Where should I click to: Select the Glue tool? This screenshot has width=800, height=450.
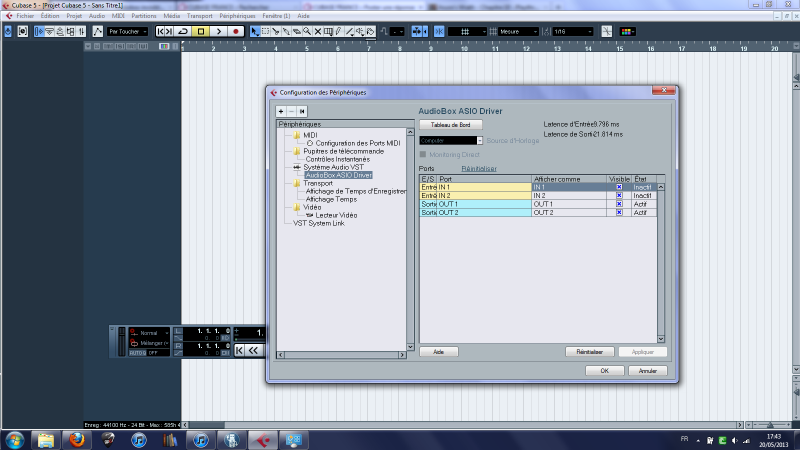(x=286, y=32)
